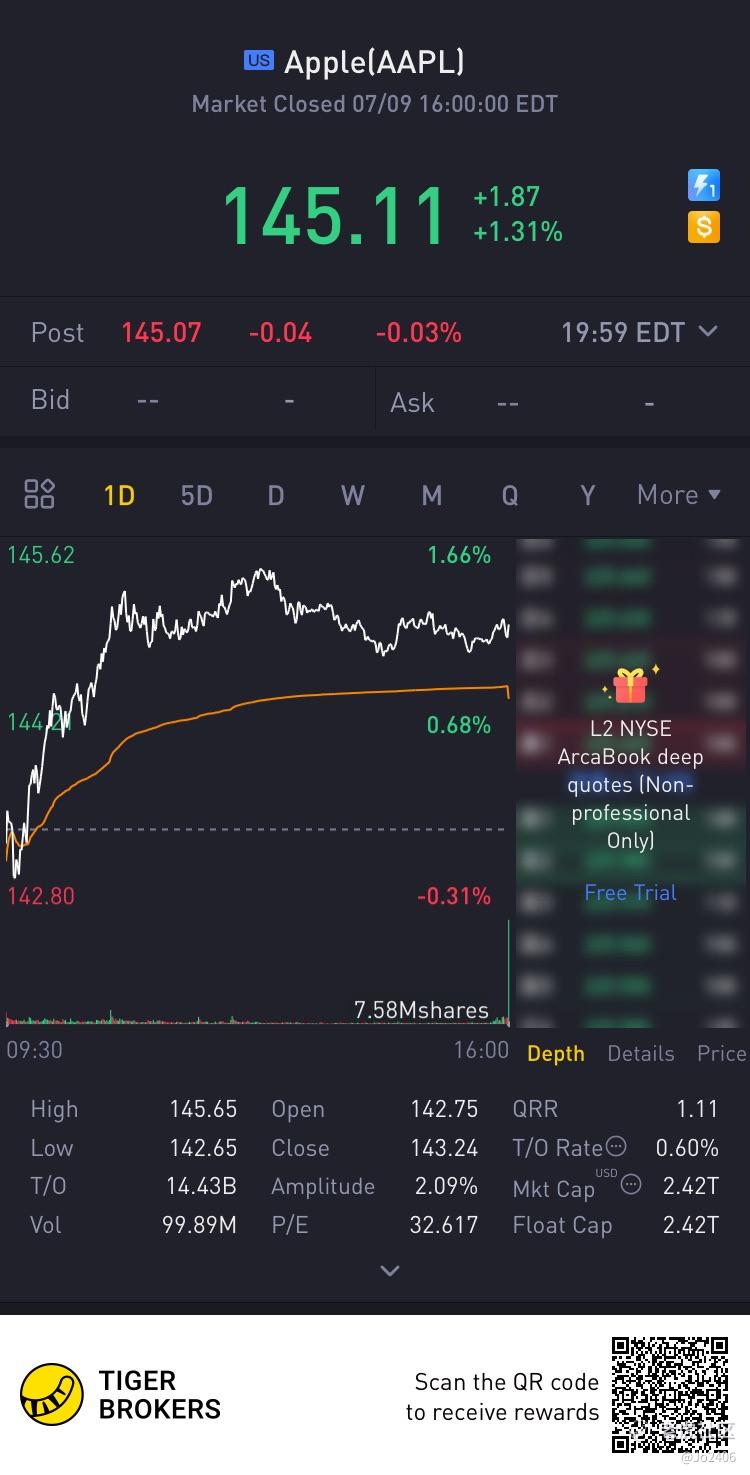The height and width of the screenshot is (1475, 750).
Task: Tap the Tiger Brokers logo
Action: (x=121, y=1395)
